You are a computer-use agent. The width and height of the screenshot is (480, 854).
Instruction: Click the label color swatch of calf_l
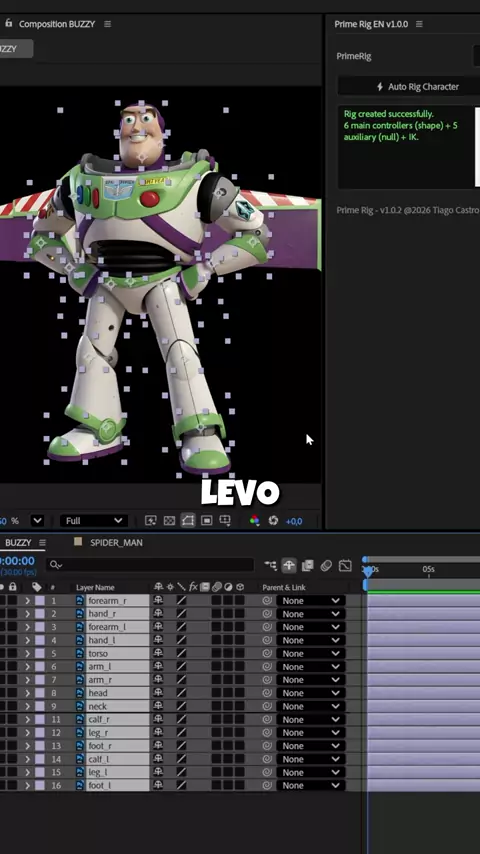[40, 759]
